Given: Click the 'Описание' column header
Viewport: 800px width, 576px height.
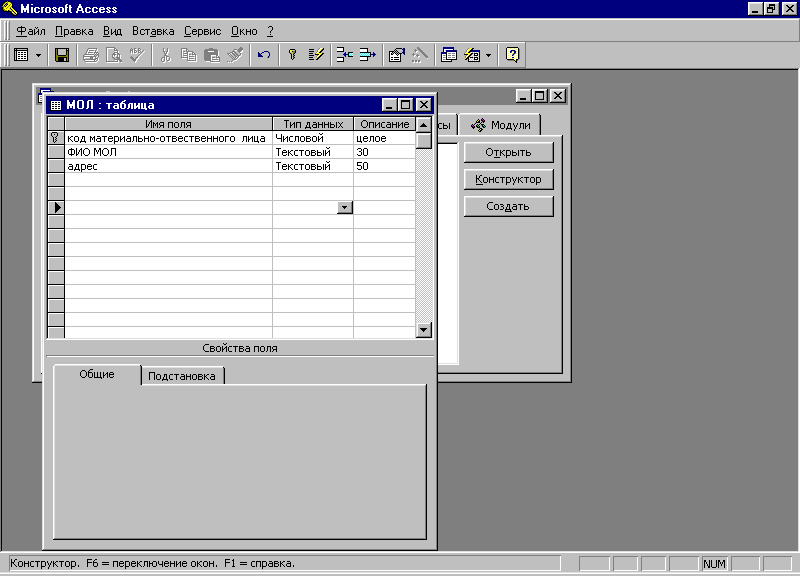Looking at the screenshot, I should 384,124.
